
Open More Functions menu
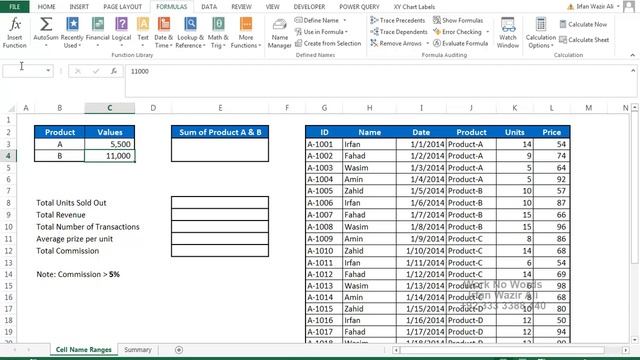coord(246,33)
